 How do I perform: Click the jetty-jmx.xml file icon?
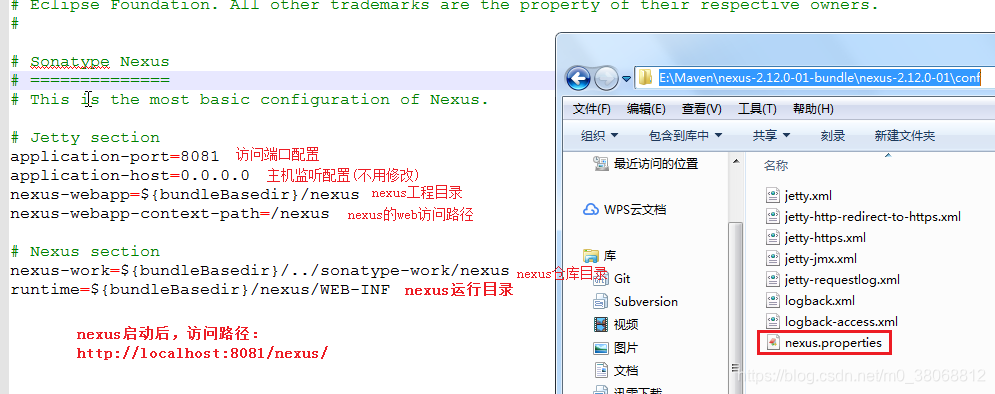tap(772, 259)
